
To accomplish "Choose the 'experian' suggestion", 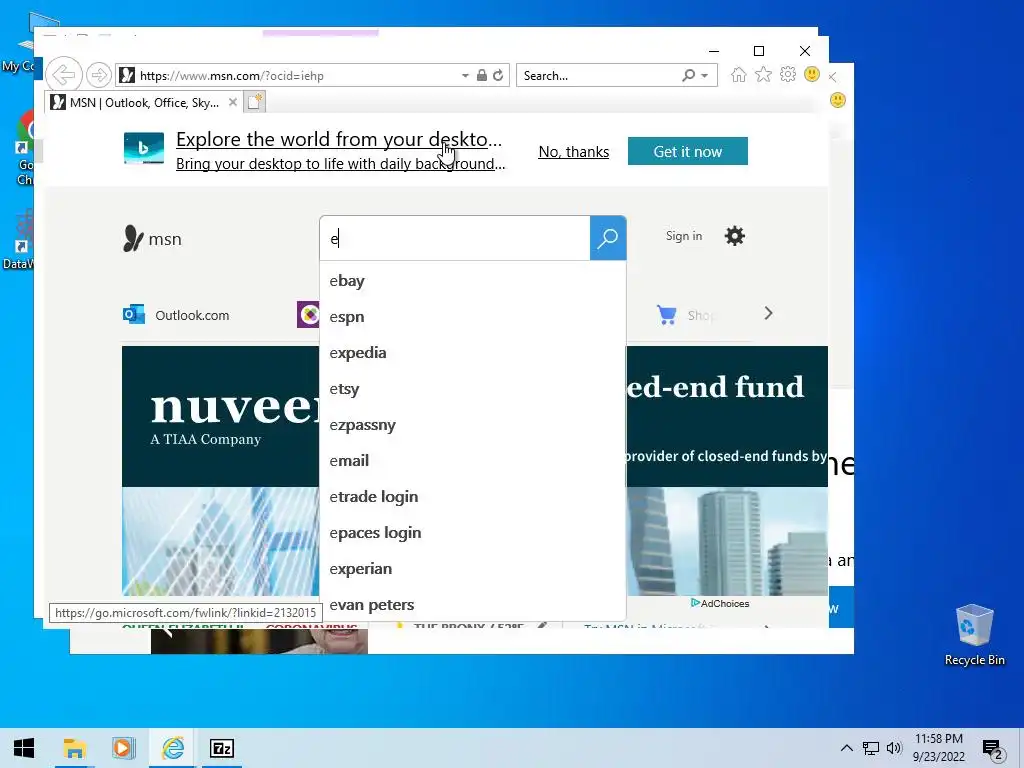I will tap(473, 569).
